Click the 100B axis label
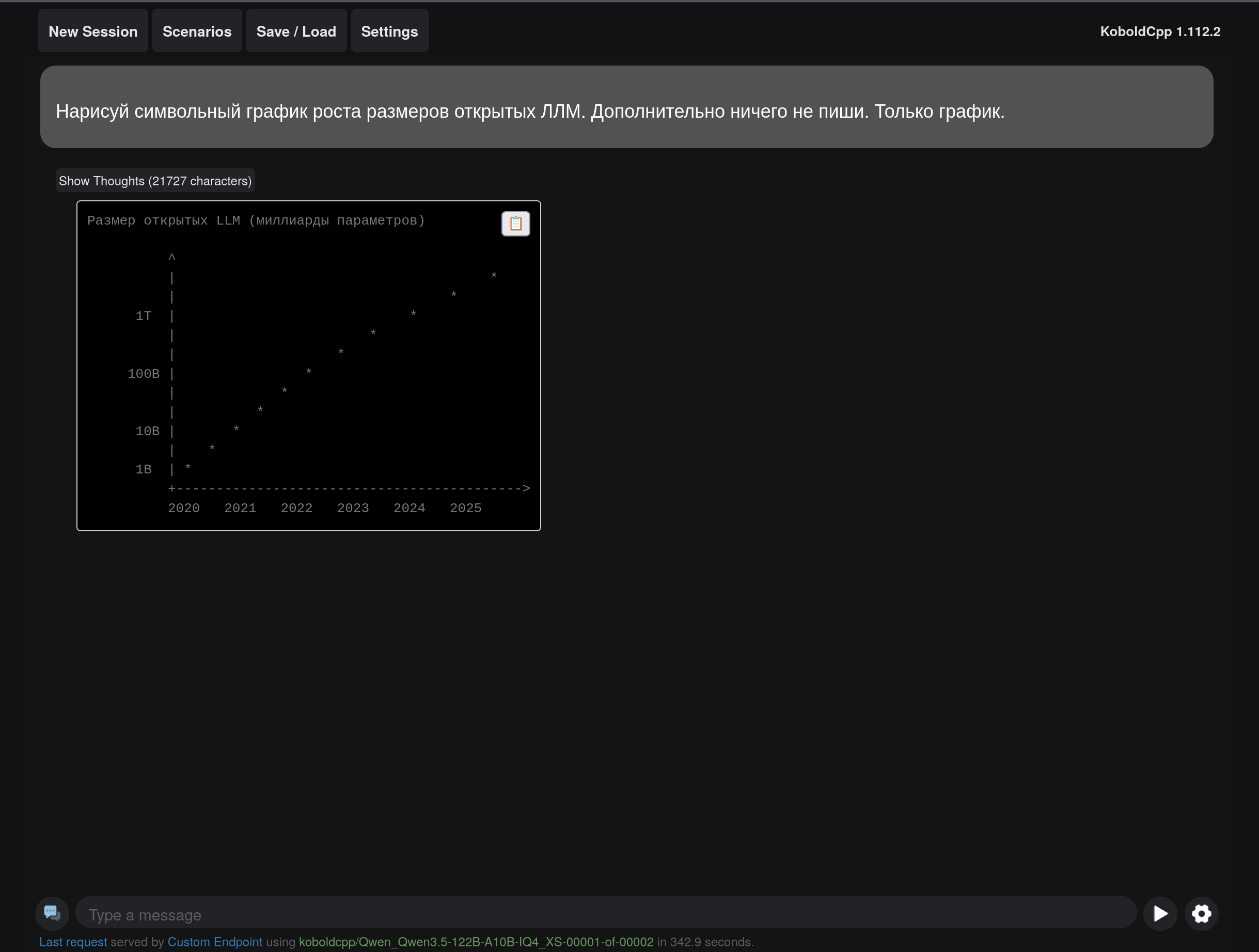Viewport: 1259px width, 952px height. (144, 374)
